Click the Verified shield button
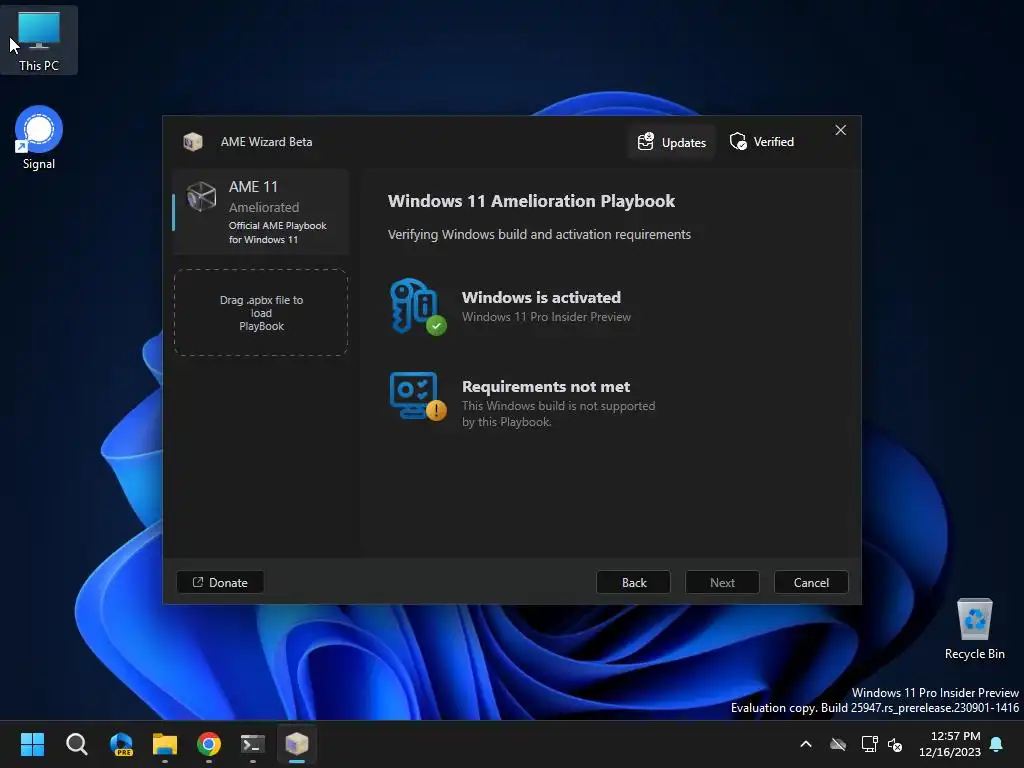Screen dimensions: 1024x768 pos(761,142)
